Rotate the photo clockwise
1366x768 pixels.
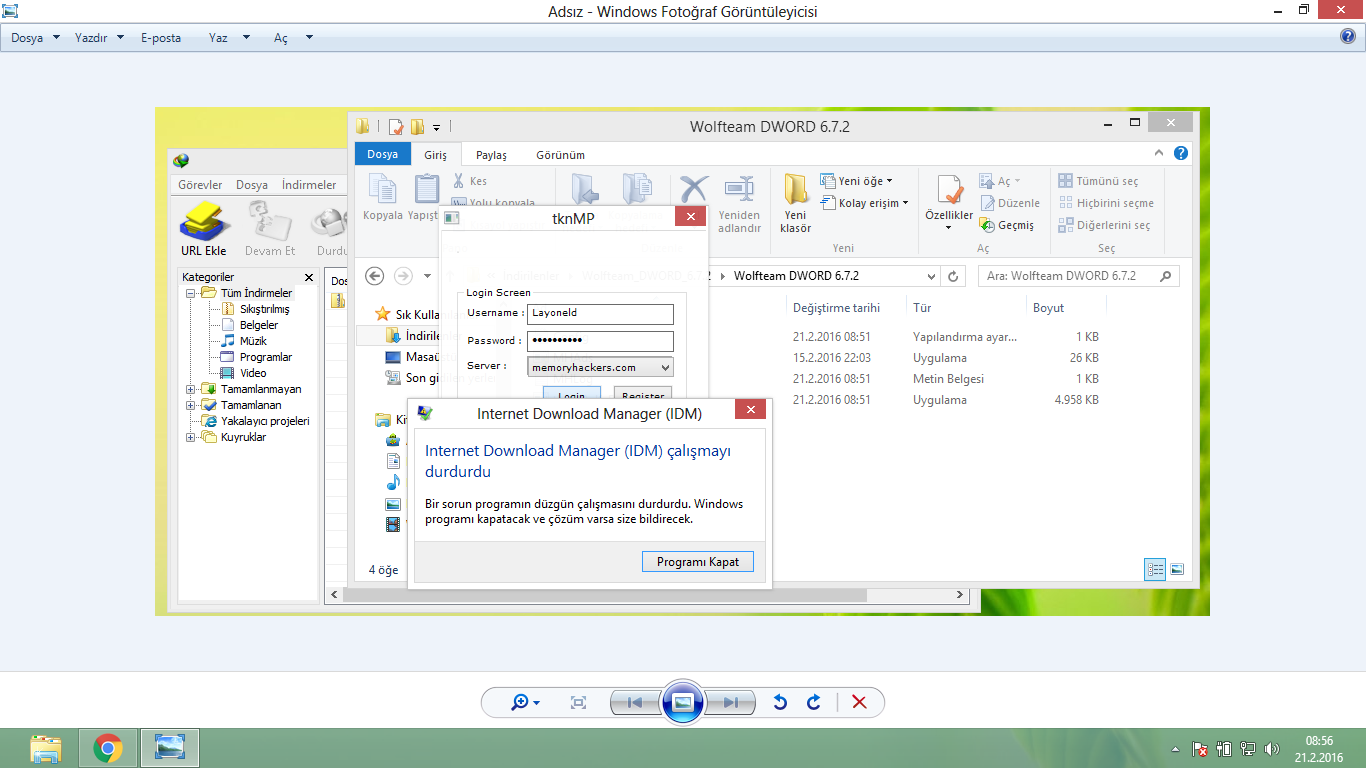[x=814, y=703]
